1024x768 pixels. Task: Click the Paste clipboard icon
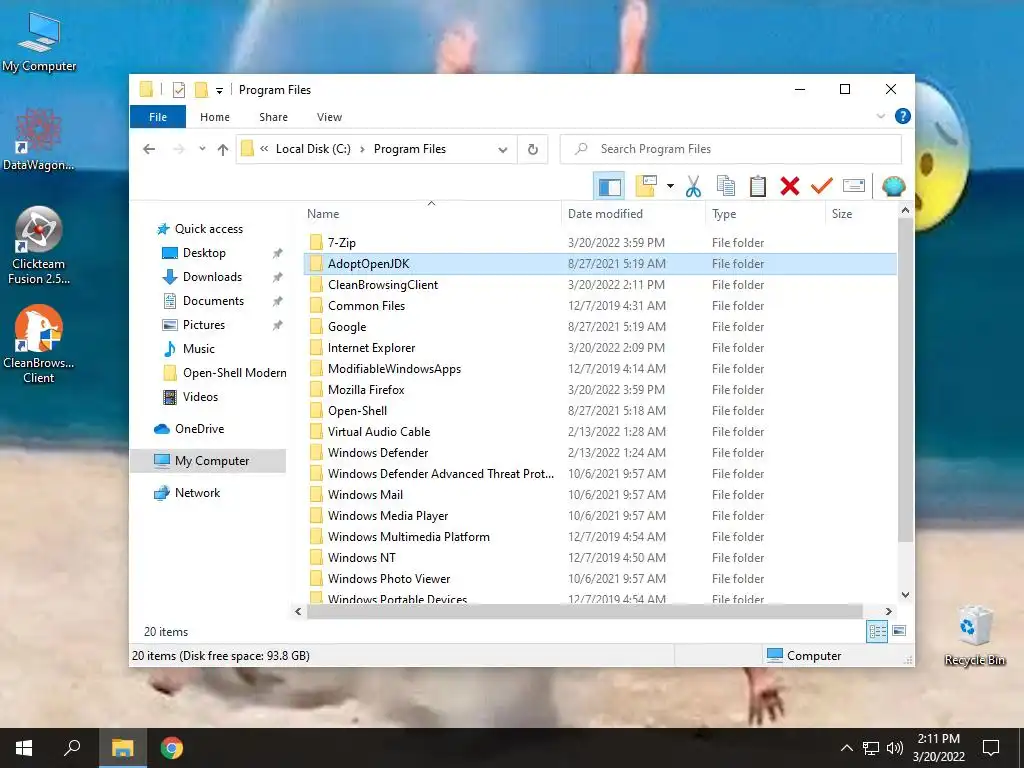tap(758, 186)
